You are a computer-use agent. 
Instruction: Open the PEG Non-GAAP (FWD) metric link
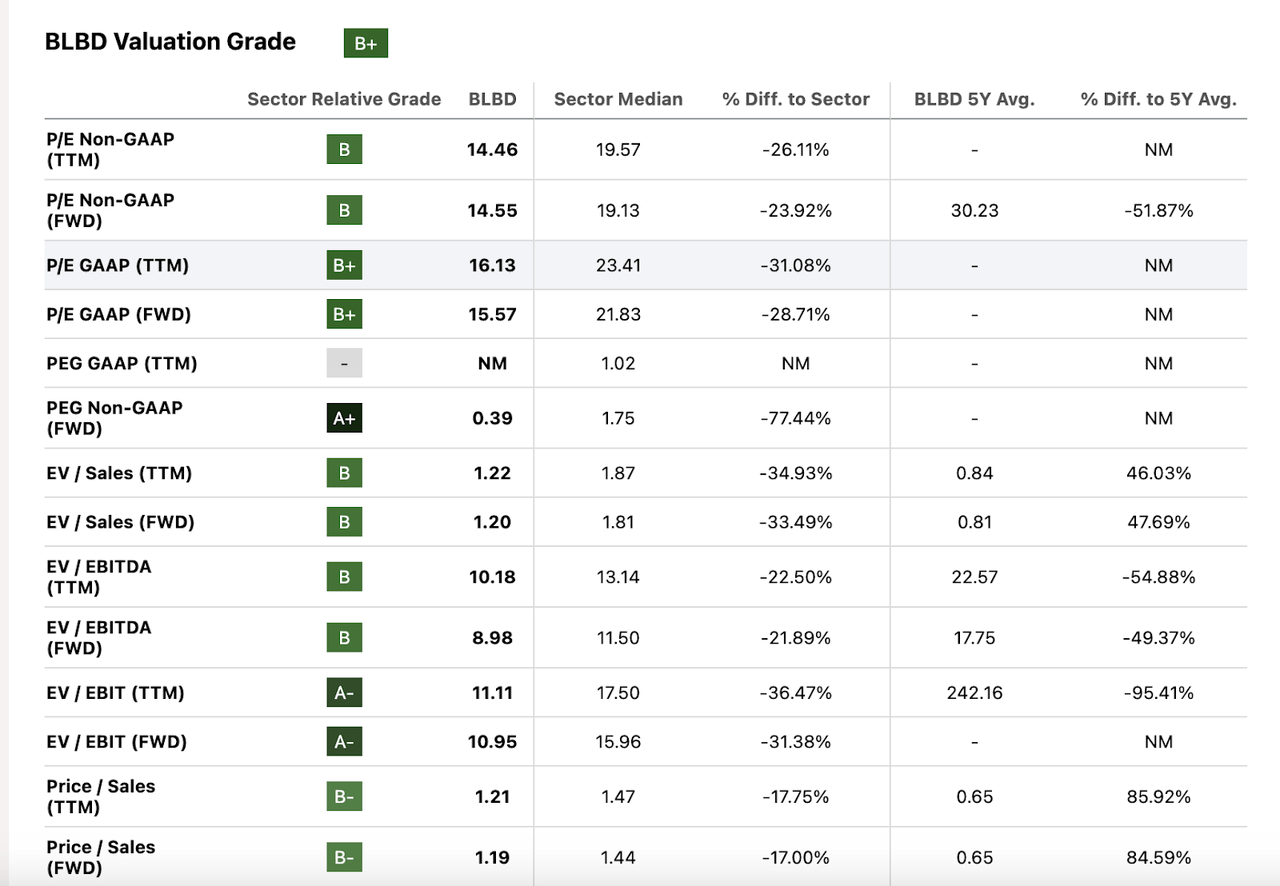click(x=114, y=419)
